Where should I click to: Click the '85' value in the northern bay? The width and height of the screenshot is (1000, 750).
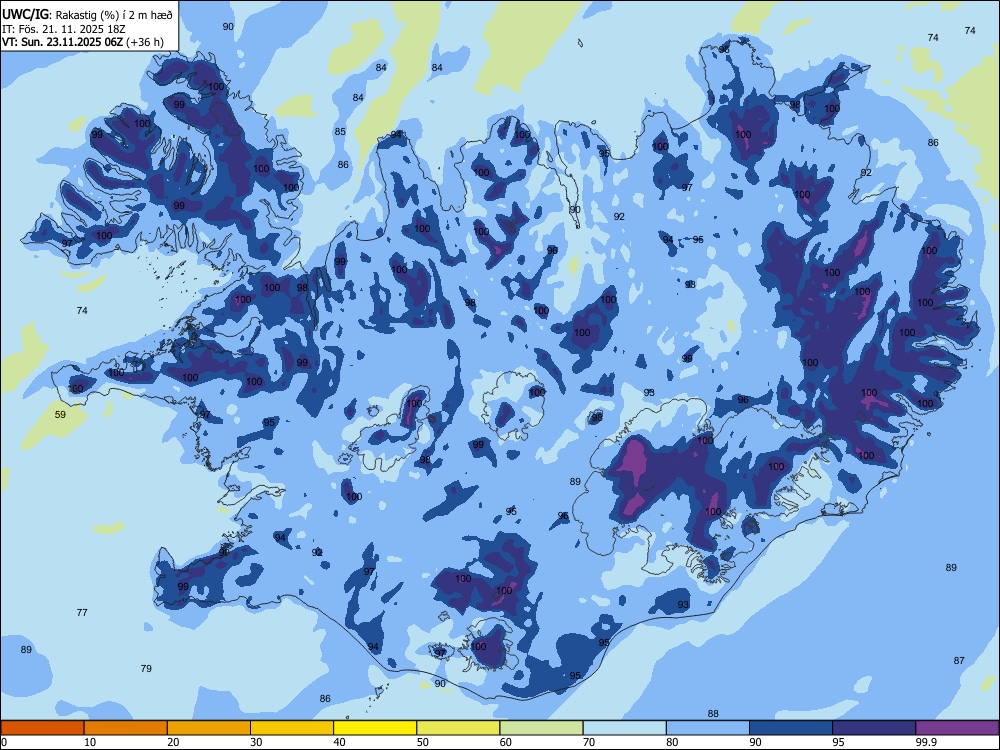click(x=341, y=131)
